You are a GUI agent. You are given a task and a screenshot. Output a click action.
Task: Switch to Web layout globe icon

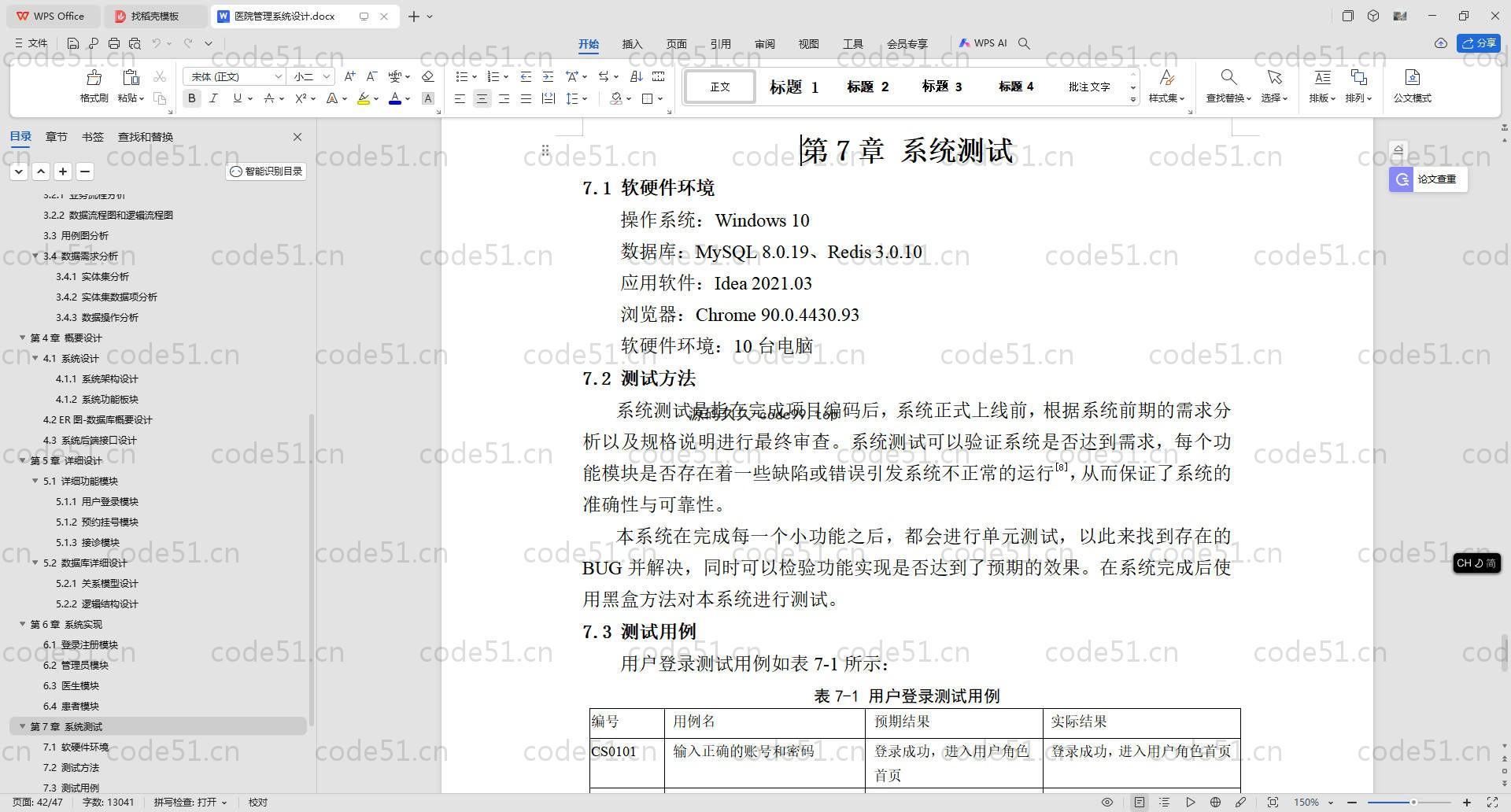click(1215, 802)
